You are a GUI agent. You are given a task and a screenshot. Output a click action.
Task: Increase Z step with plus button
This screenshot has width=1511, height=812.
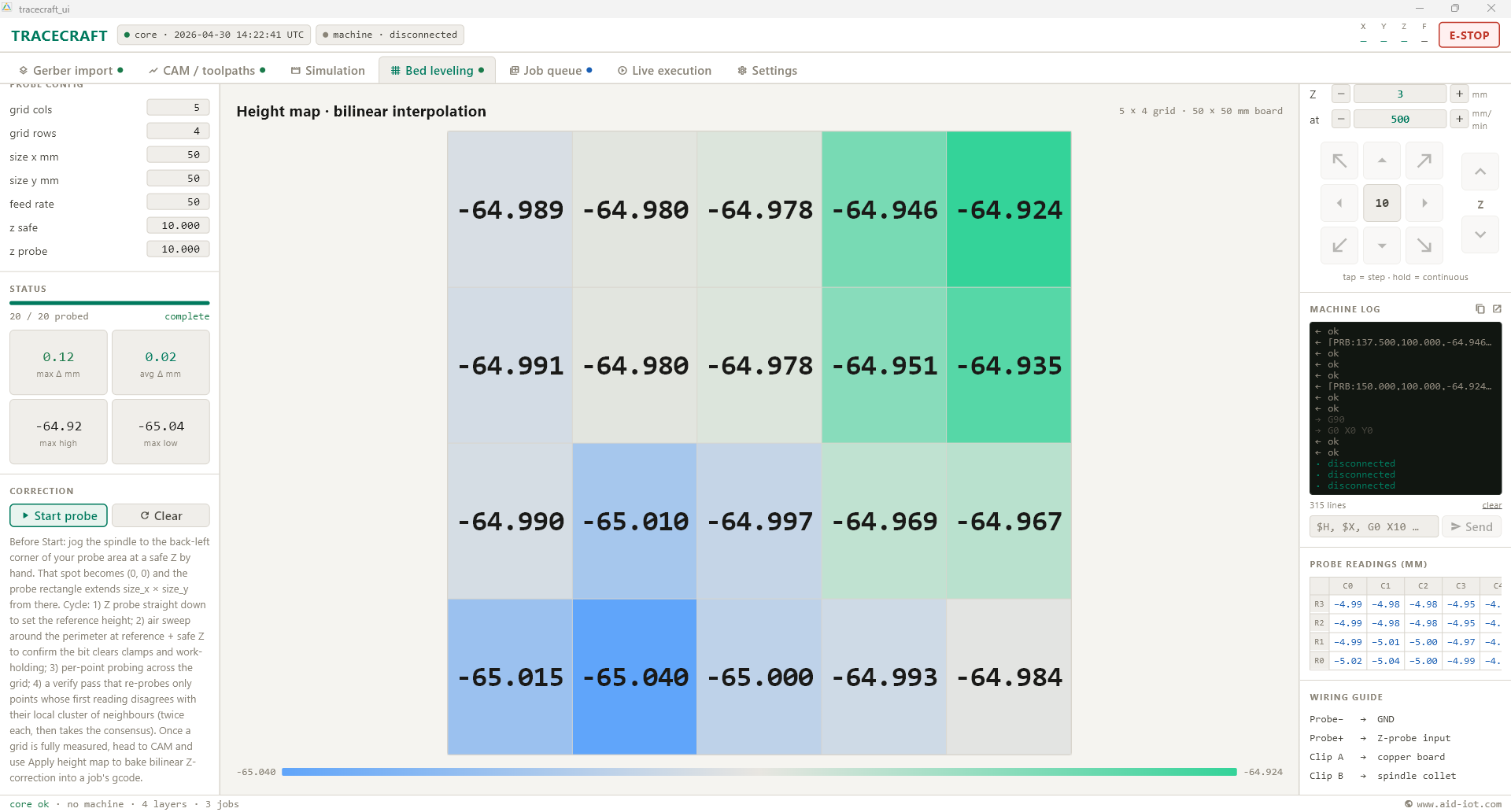coord(1460,94)
